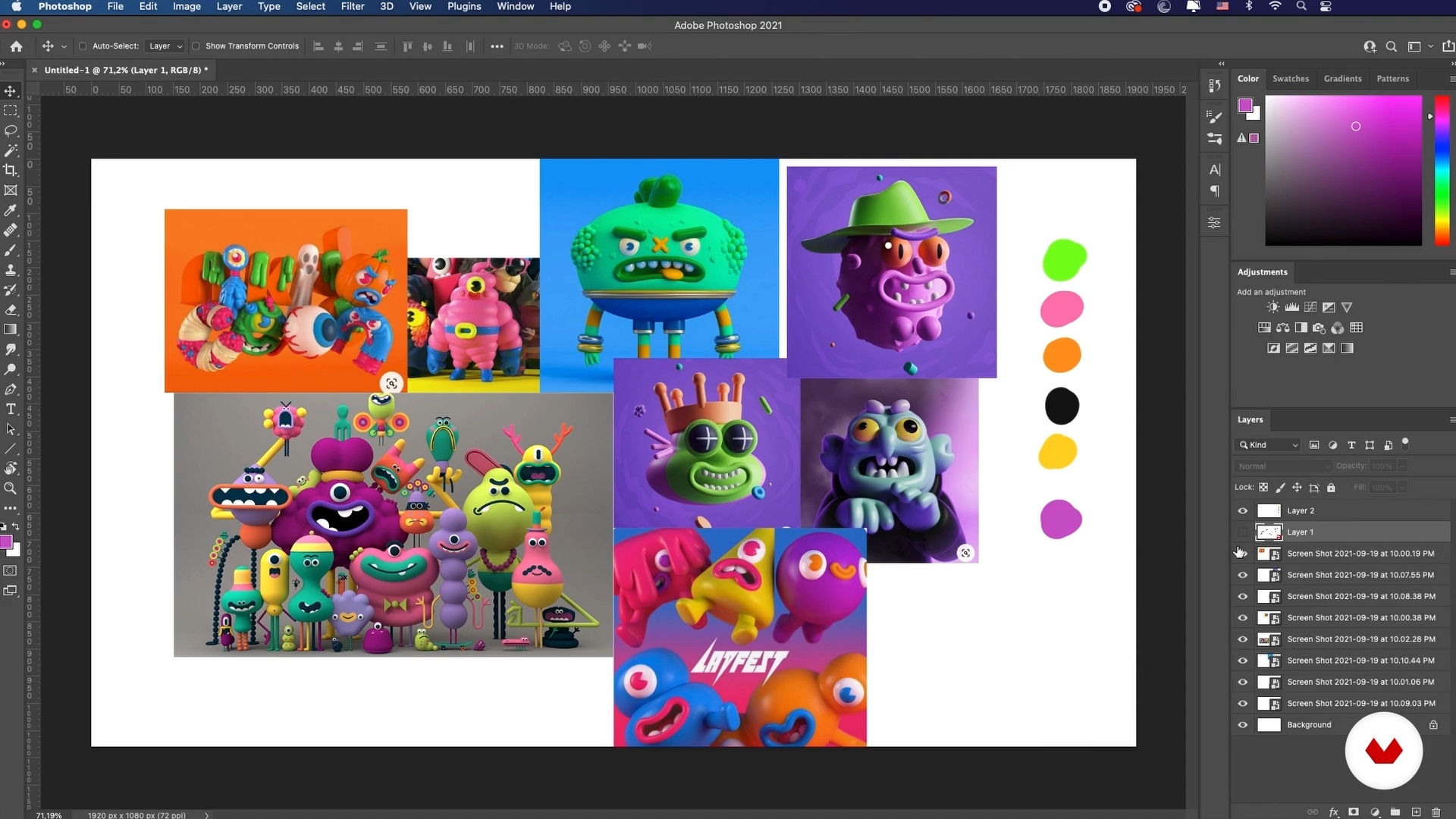Open the Kind filter dropdown
This screenshot has height=819, width=1456.
click(1267, 445)
